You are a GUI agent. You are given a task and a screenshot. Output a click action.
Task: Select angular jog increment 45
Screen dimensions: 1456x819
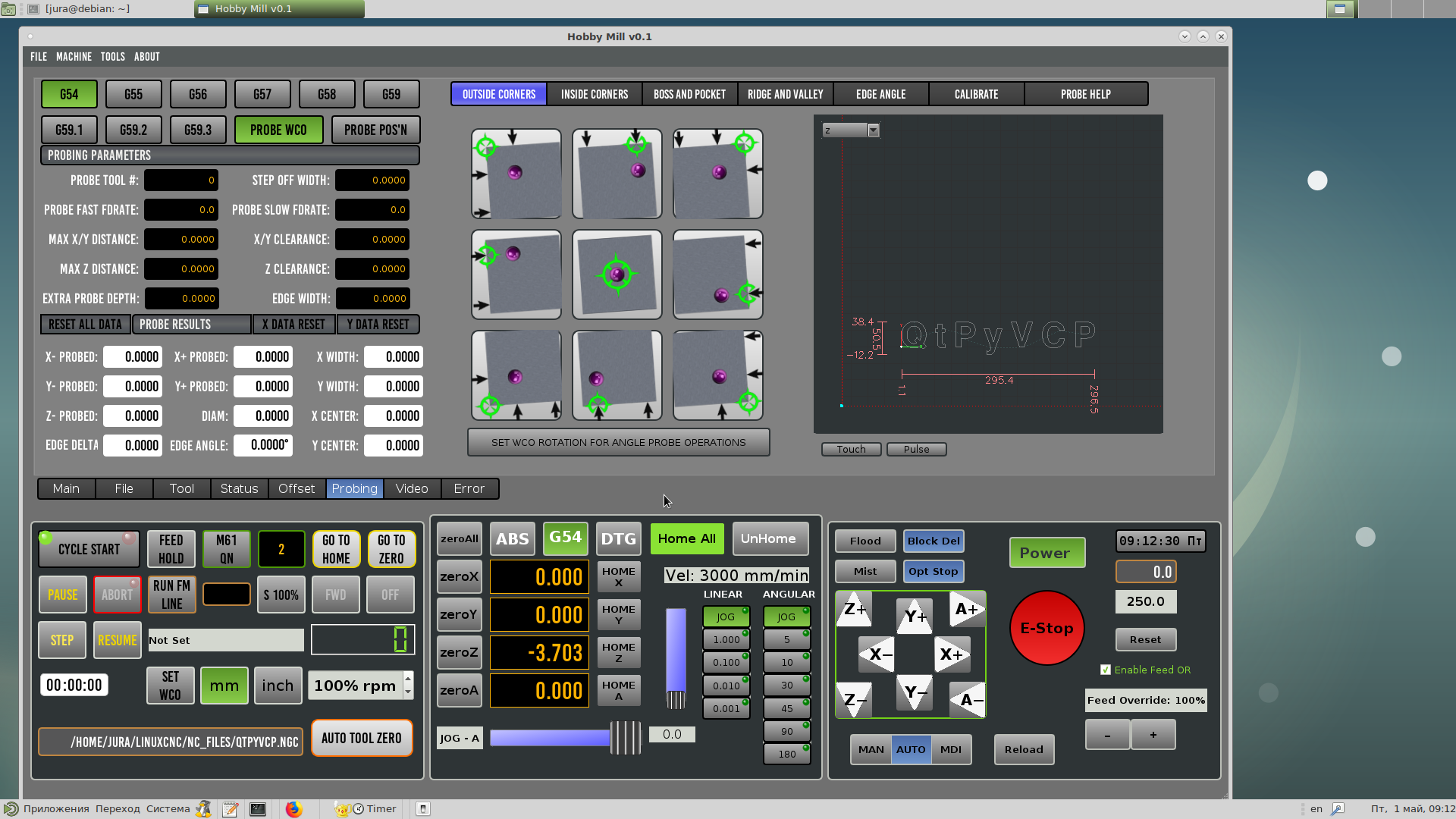point(787,708)
